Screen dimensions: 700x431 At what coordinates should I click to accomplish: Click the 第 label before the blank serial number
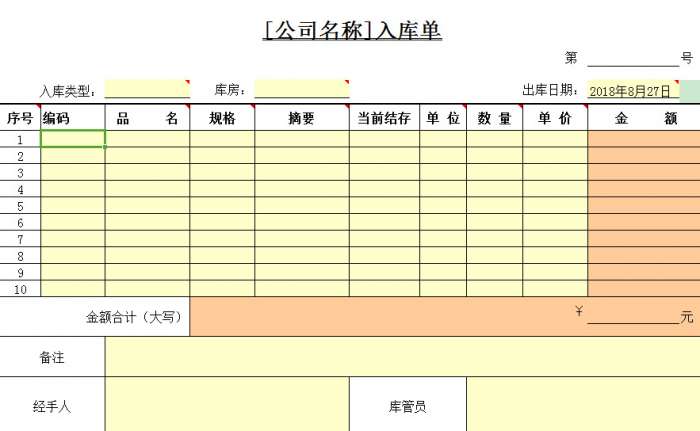(571, 58)
